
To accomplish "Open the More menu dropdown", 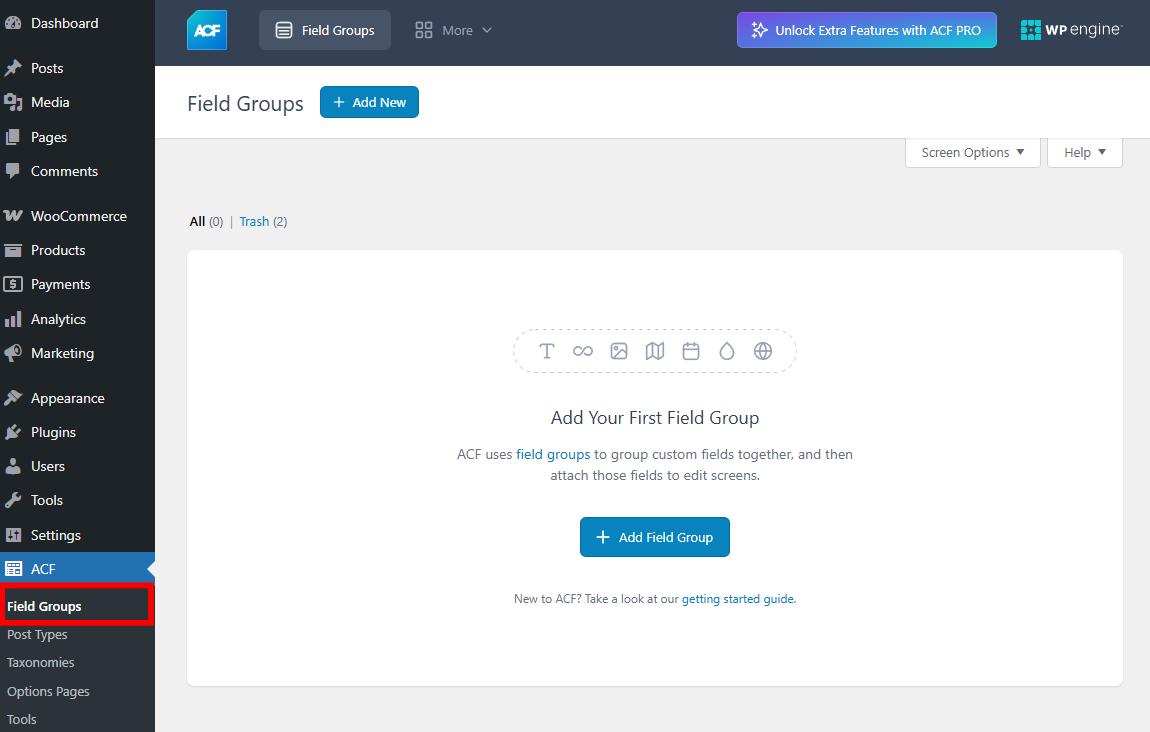I will coord(453,30).
